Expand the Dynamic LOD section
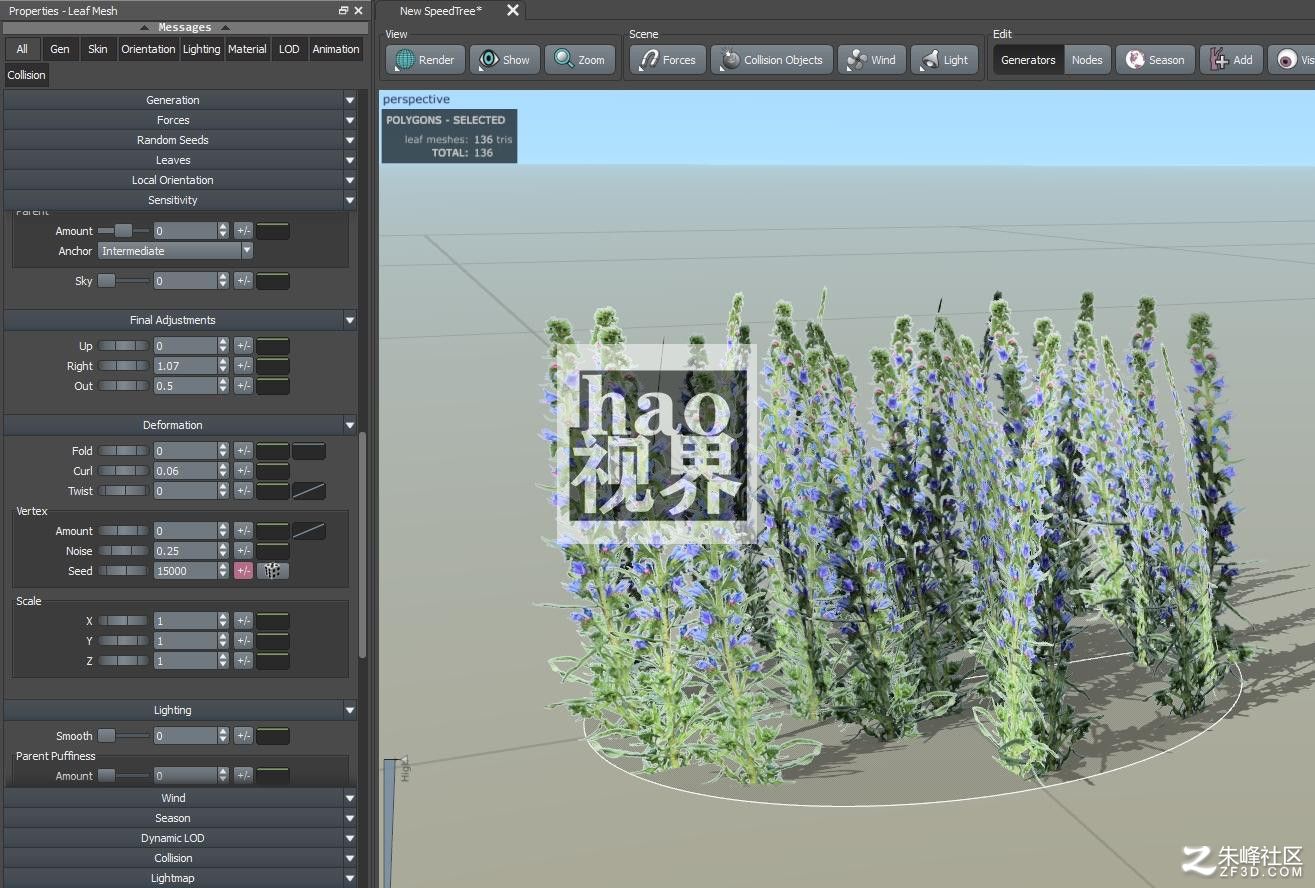The height and width of the screenshot is (888, 1315). pyautogui.click(x=181, y=838)
